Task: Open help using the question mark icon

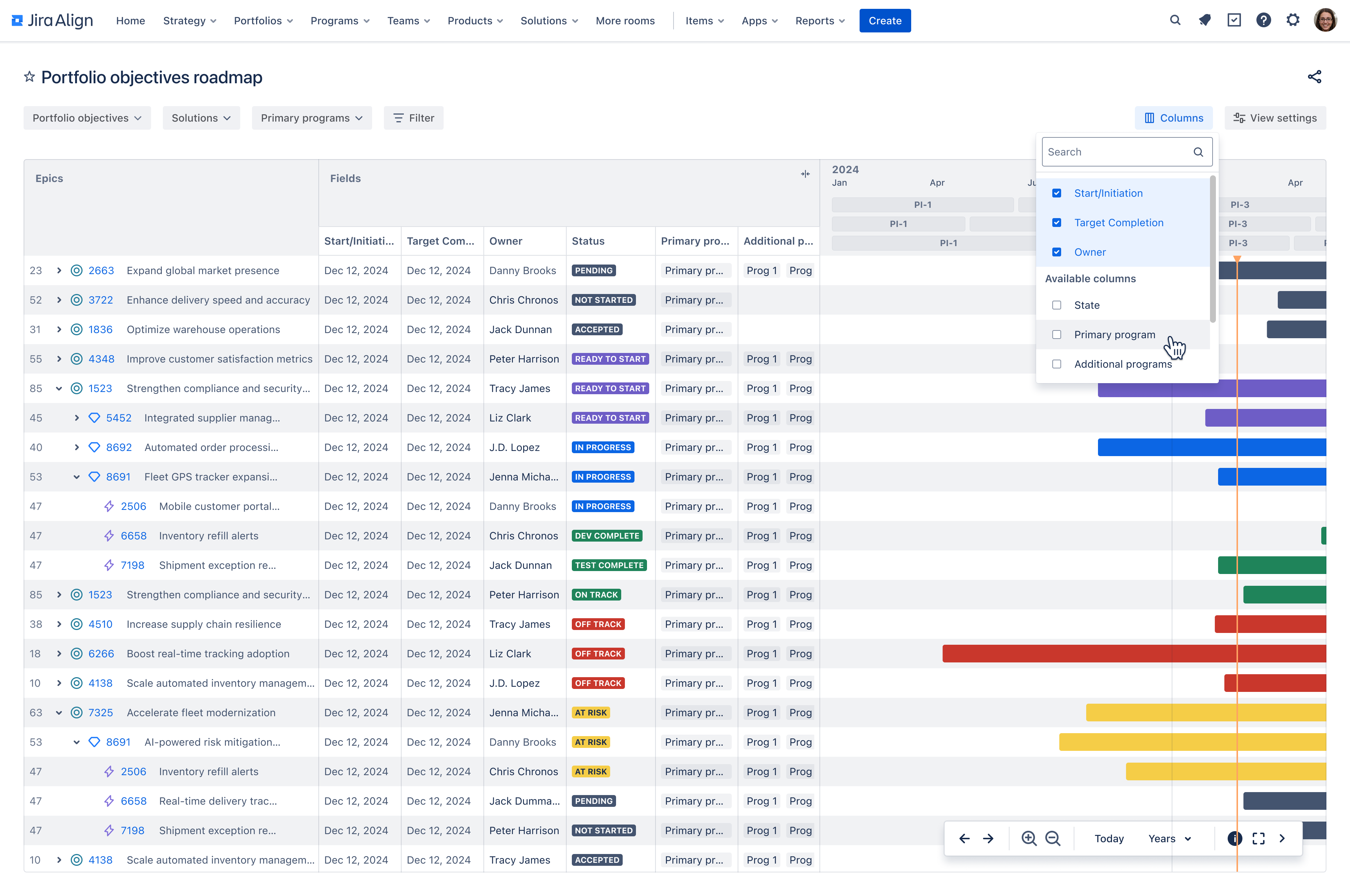Action: pos(1264,20)
